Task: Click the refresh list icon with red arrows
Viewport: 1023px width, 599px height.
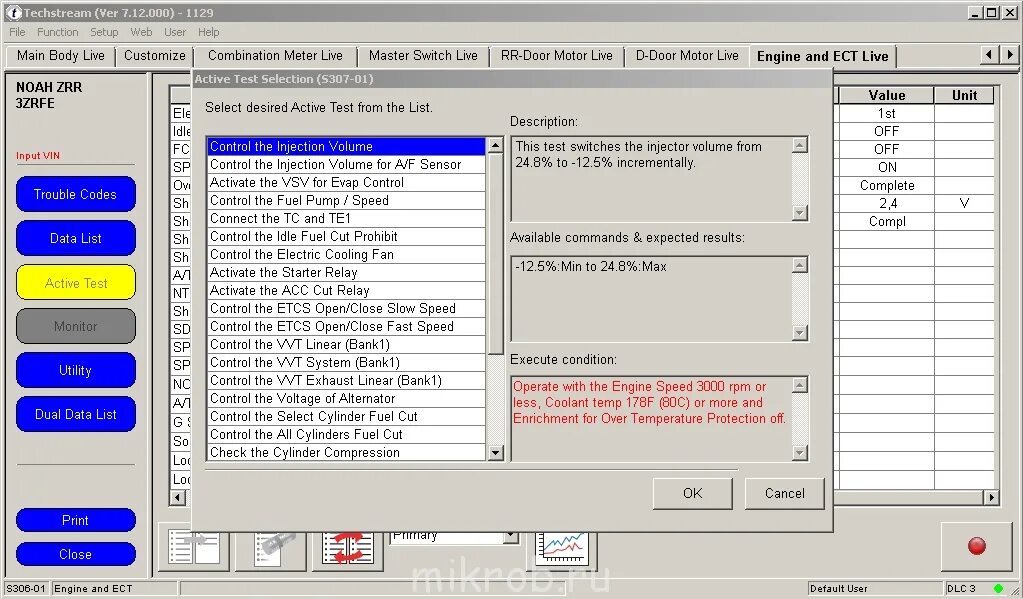Action: [347, 548]
